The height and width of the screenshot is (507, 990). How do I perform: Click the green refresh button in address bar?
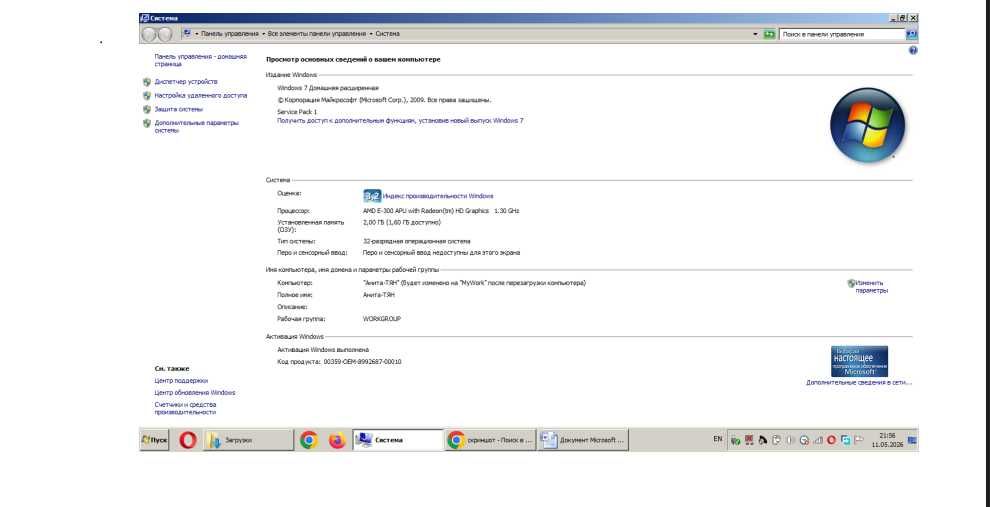tap(769, 34)
